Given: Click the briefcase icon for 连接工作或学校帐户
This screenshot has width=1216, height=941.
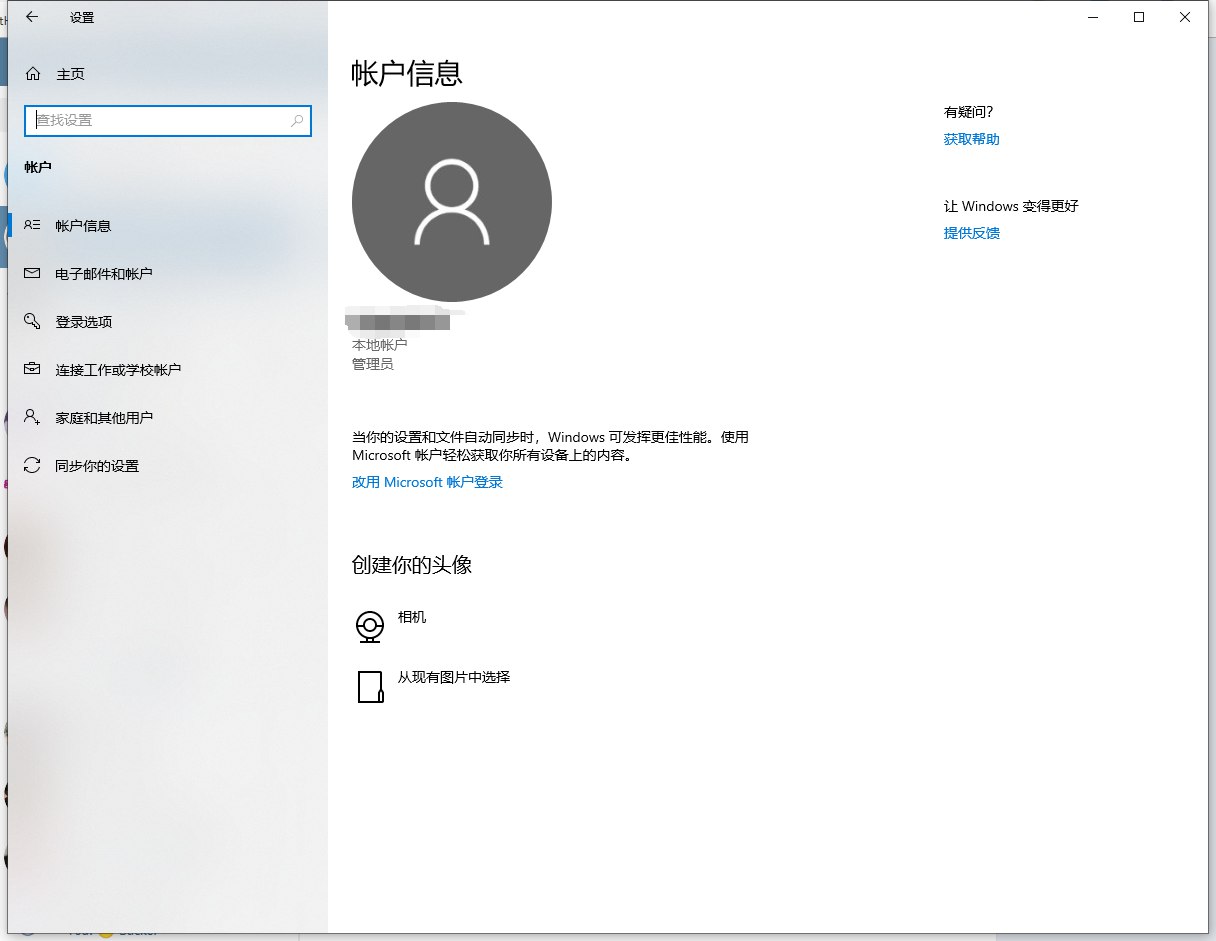Looking at the screenshot, I should 33,370.
